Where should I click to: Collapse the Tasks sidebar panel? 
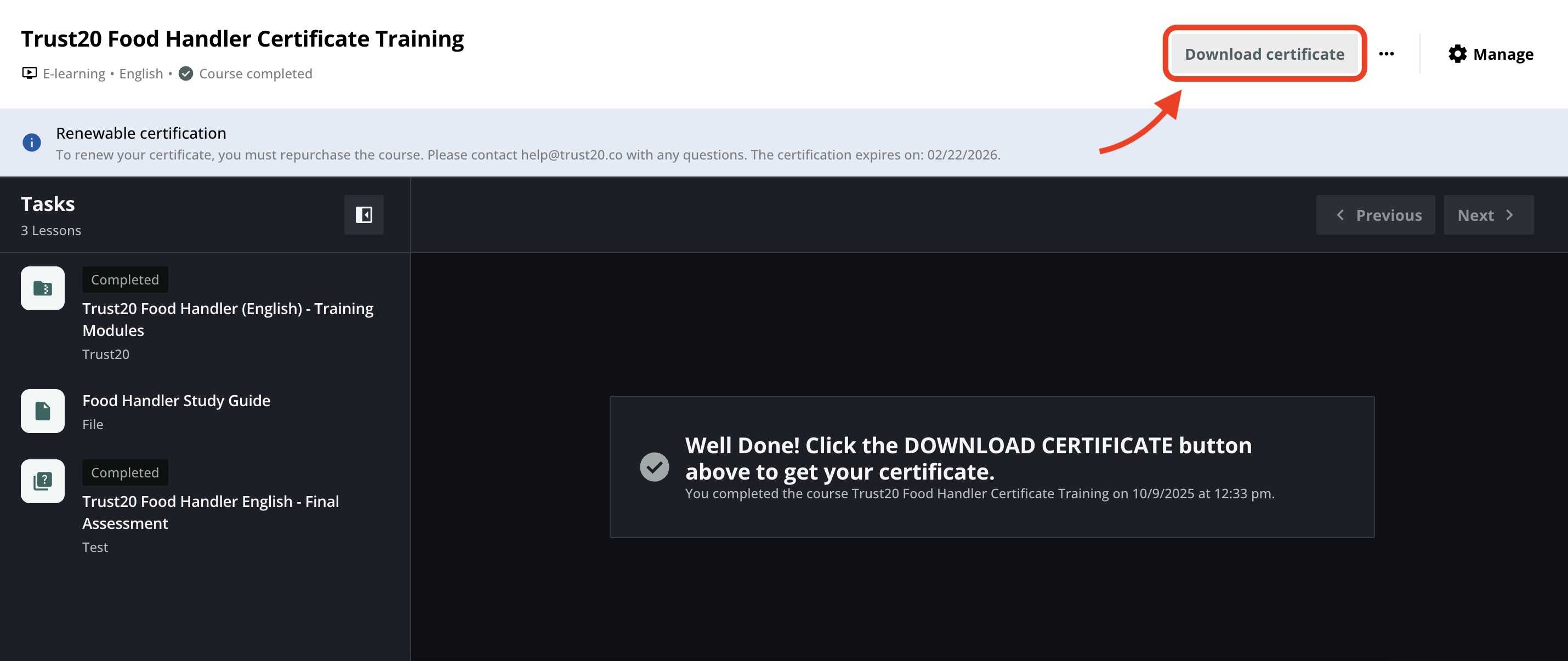coord(363,215)
